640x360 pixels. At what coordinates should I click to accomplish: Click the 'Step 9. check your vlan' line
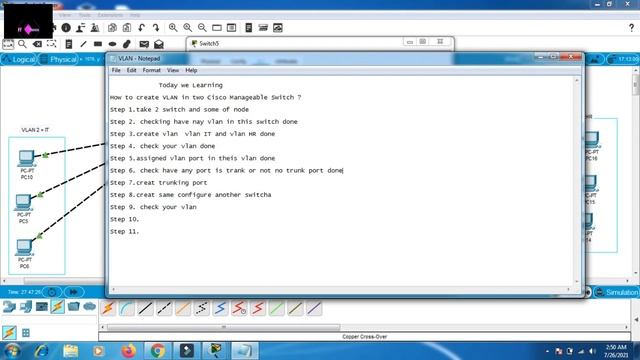coord(153,207)
